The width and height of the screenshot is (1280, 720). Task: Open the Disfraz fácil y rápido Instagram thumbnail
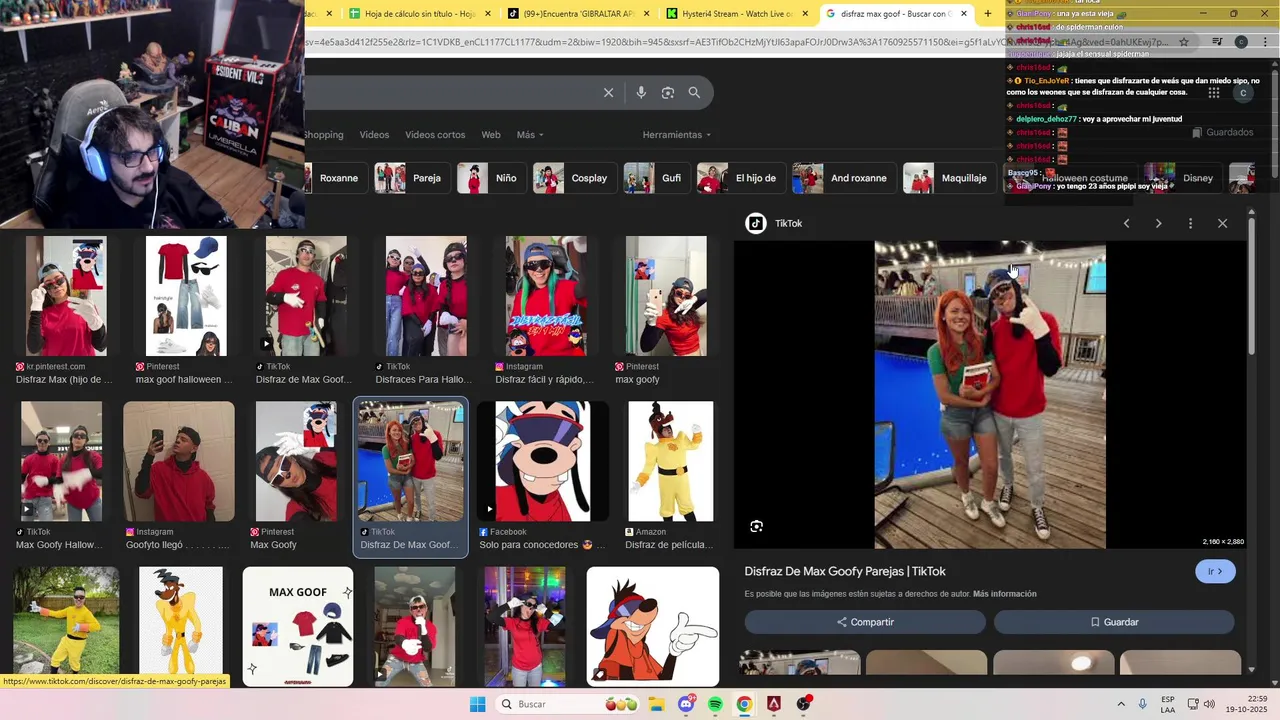coord(546,296)
